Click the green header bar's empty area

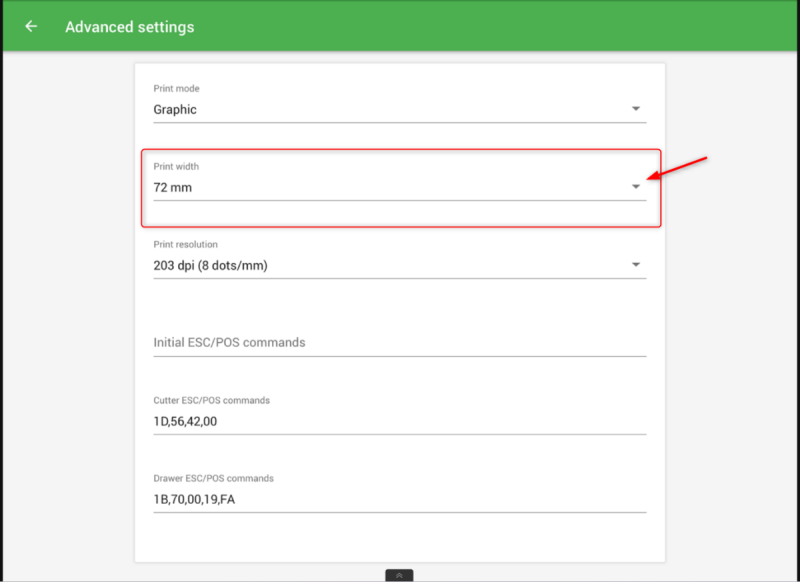(x=500, y=26)
